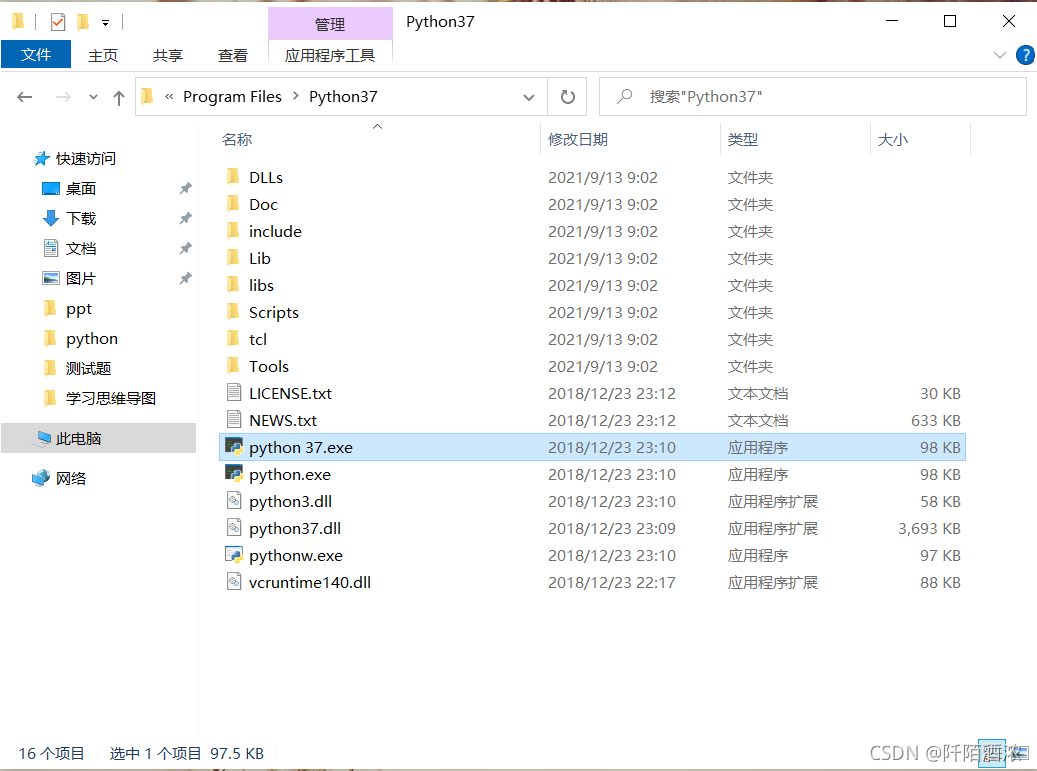
Task: Open the ppt folder in navigation pane
Action: [x=79, y=309]
